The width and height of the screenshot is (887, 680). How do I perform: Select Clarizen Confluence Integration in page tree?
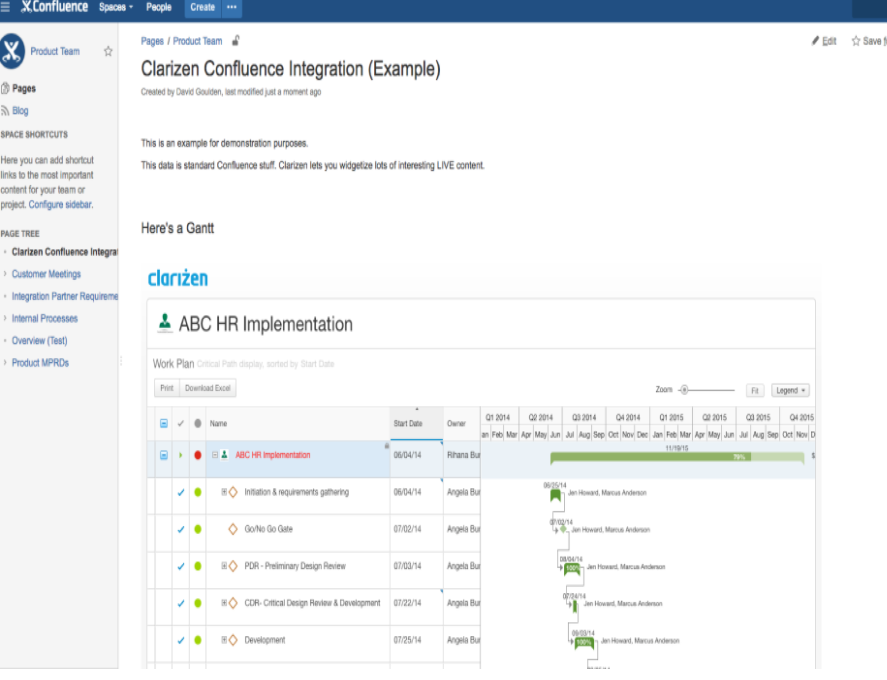coord(64,252)
